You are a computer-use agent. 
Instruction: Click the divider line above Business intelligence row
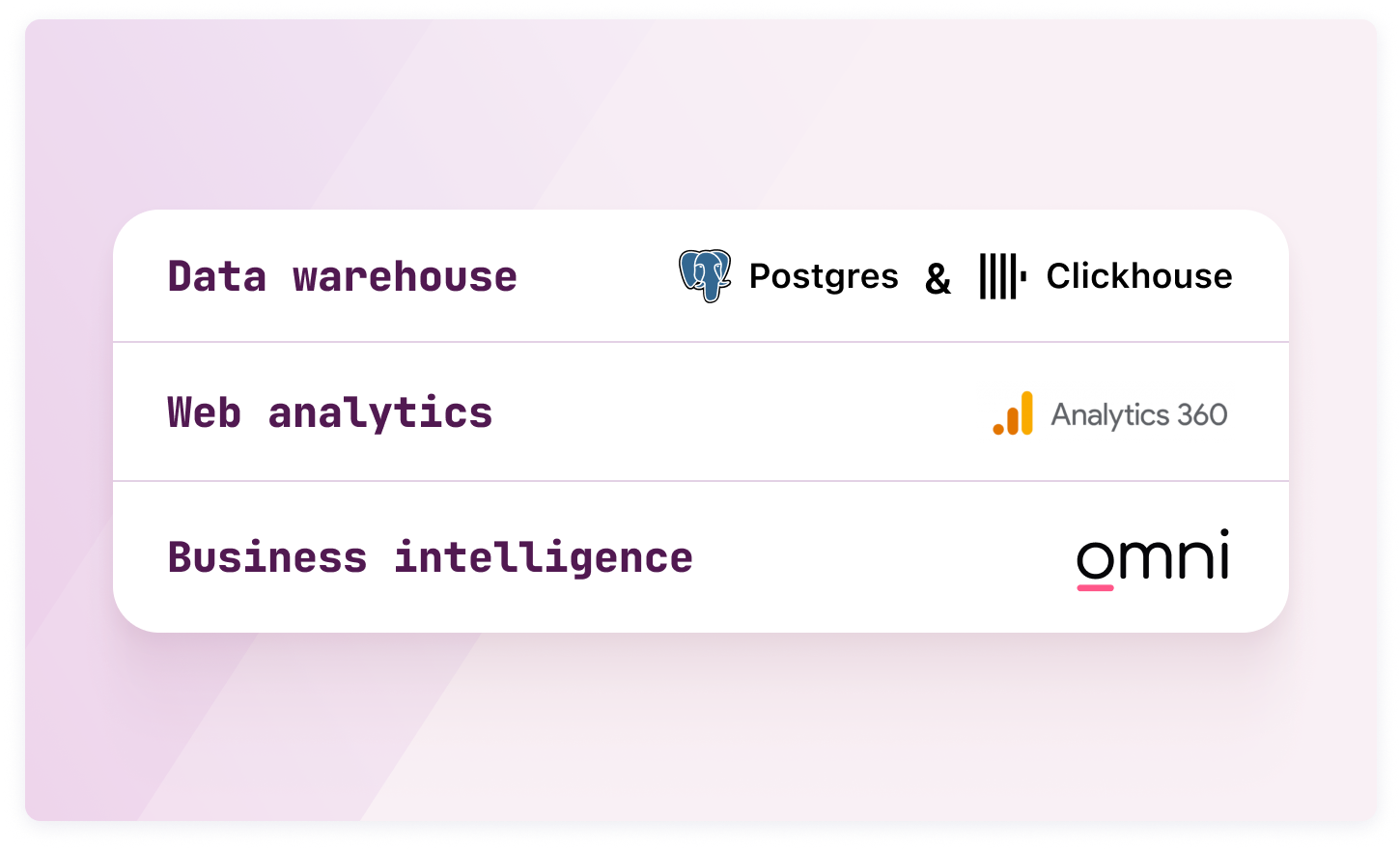pos(700,481)
